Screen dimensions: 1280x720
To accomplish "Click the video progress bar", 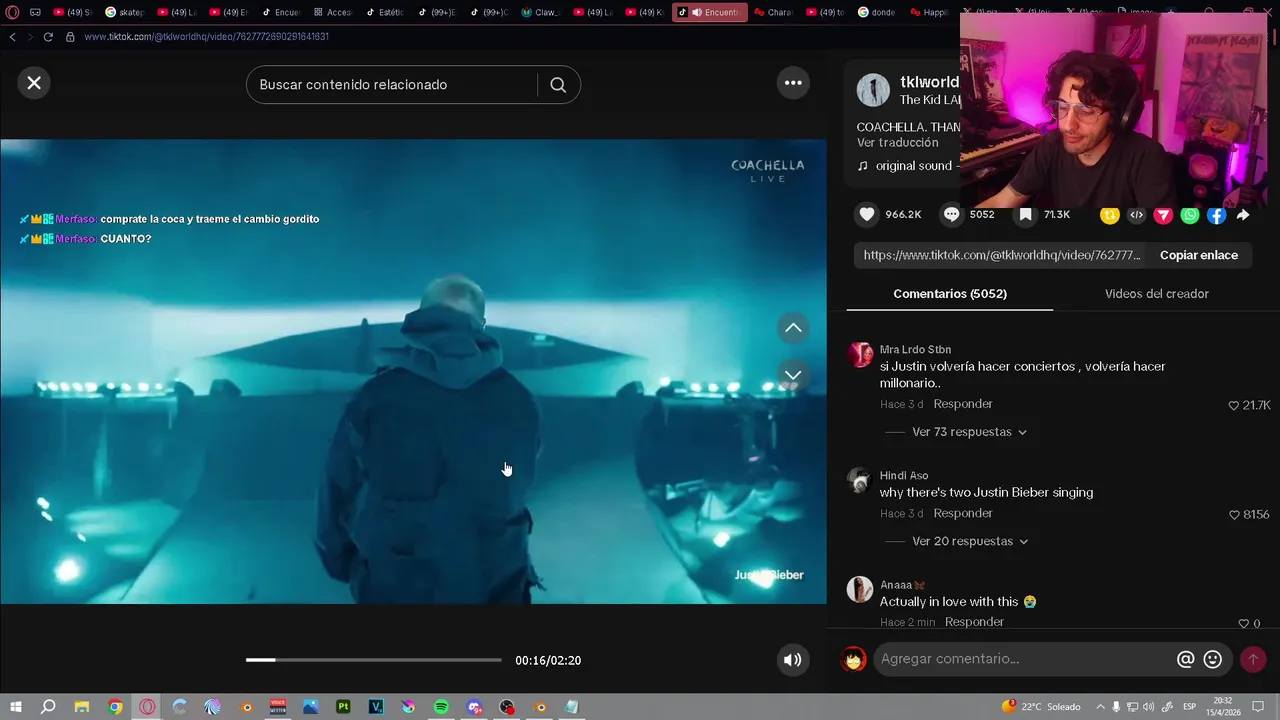I will pos(373,660).
